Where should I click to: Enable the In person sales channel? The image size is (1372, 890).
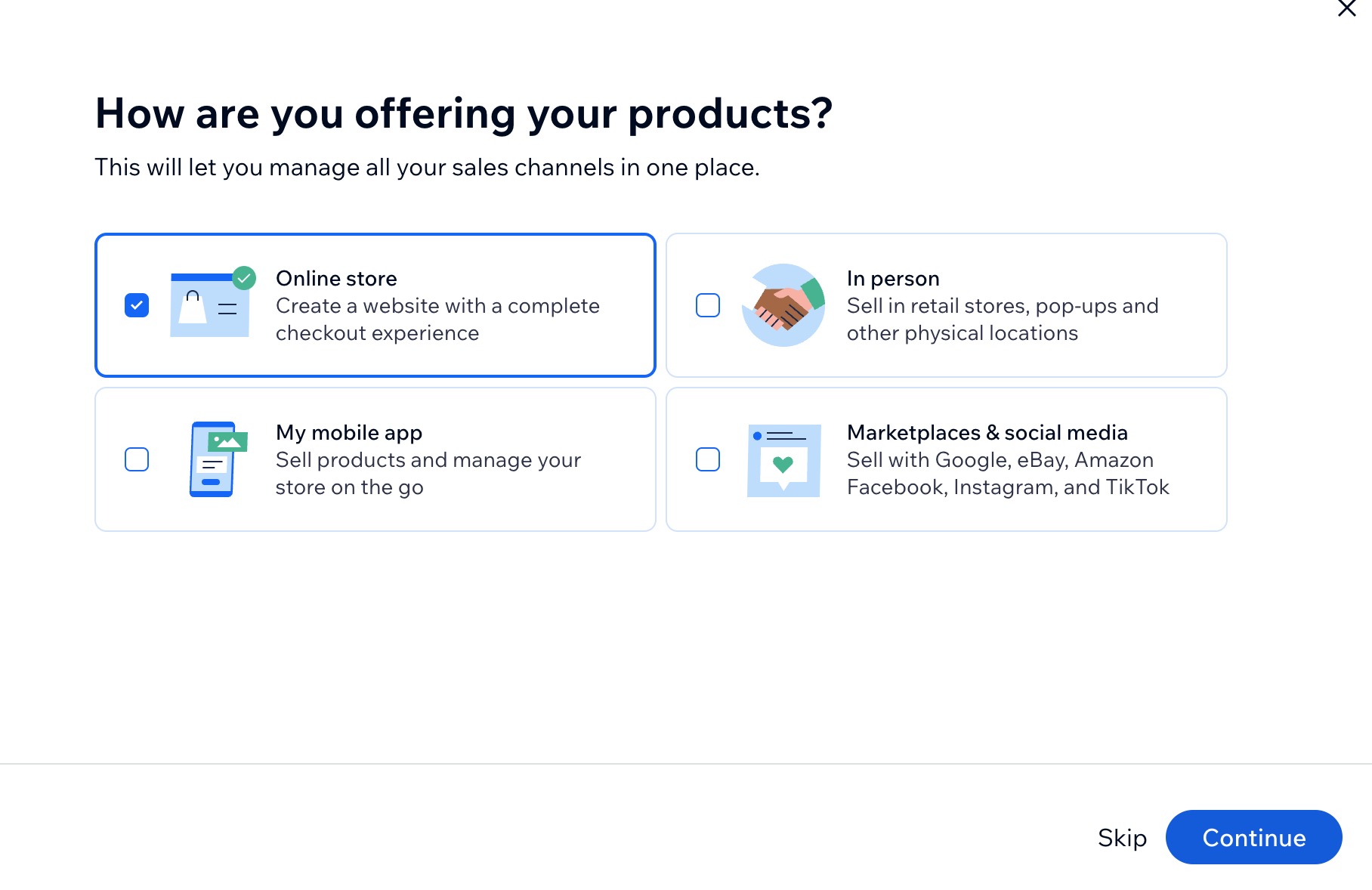pyautogui.click(x=707, y=304)
